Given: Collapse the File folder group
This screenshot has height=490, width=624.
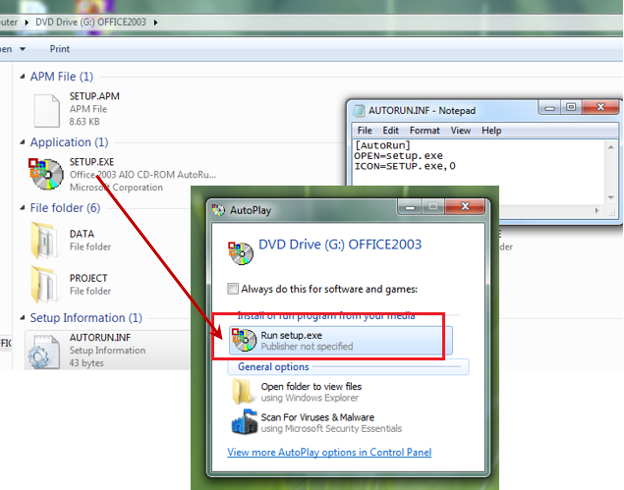Looking at the screenshot, I should (x=22, y=208).
